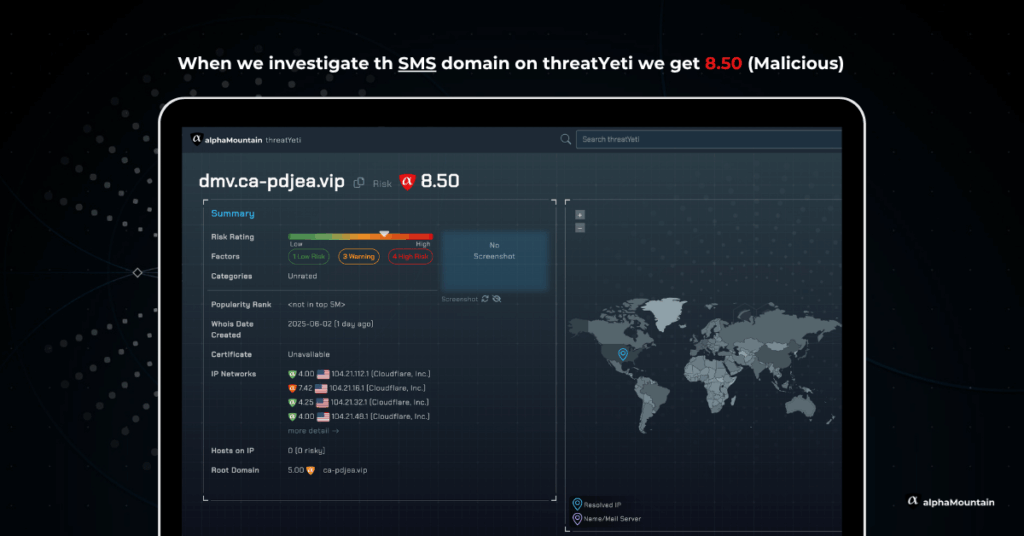
Task: Zoom out on the world map
Action: coord(580,228)
